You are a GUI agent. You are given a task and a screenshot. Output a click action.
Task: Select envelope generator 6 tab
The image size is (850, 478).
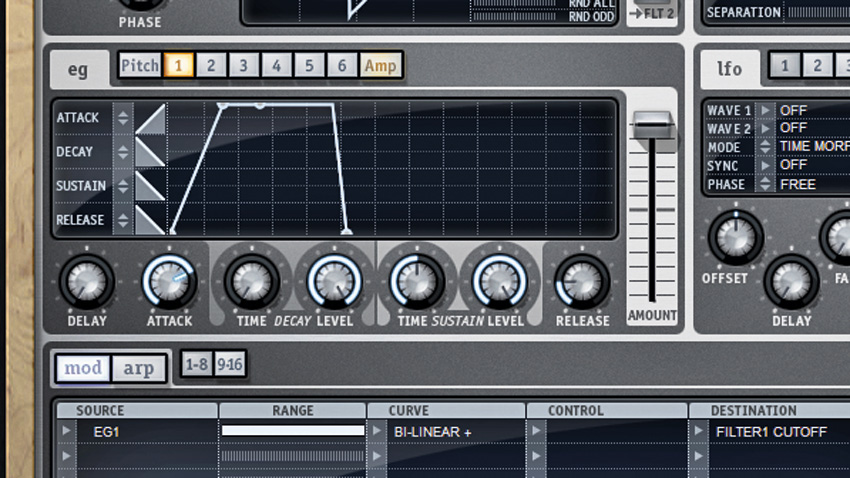coord(342,66)
